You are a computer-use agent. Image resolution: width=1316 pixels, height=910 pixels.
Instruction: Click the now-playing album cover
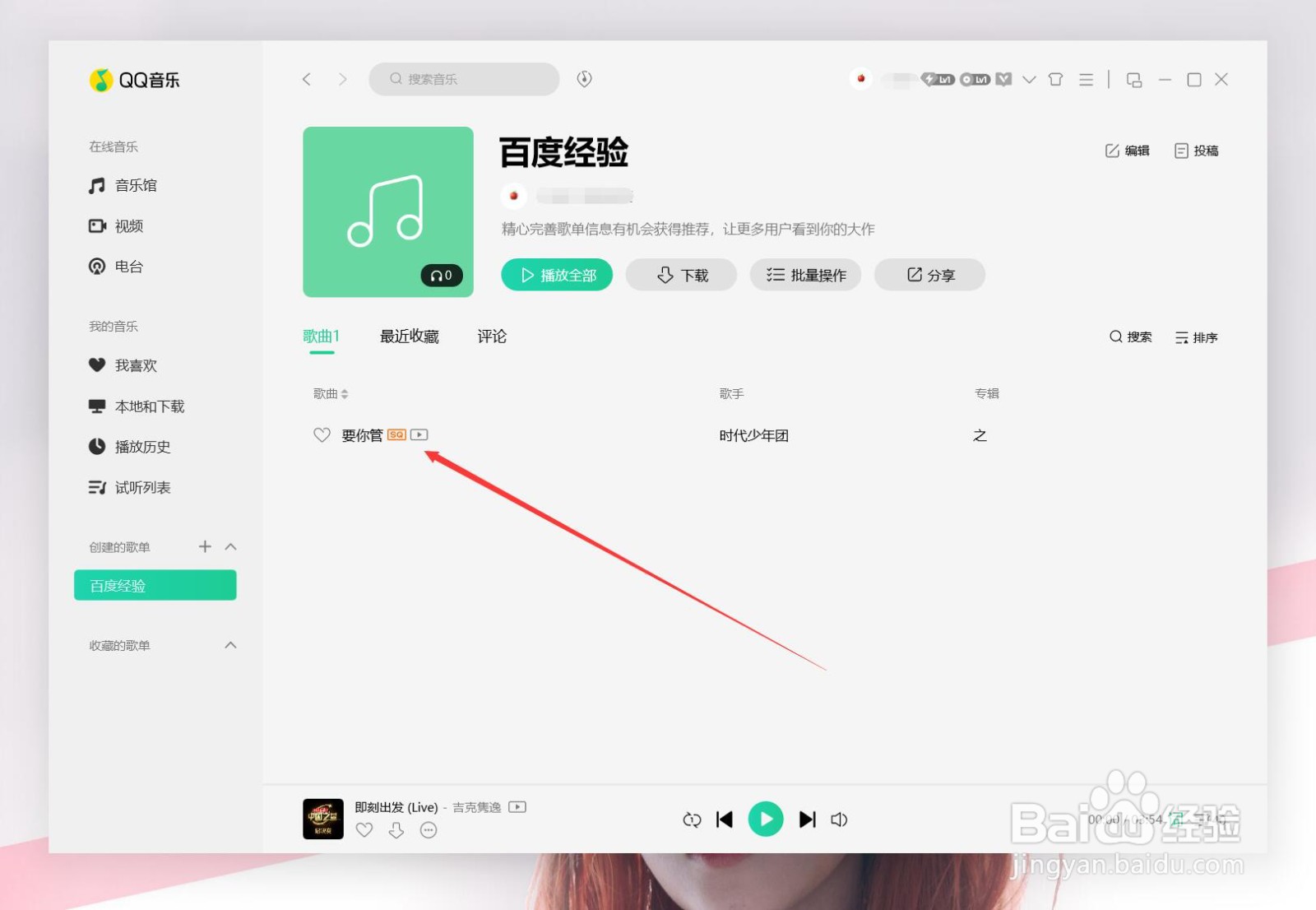pos(323,819)
